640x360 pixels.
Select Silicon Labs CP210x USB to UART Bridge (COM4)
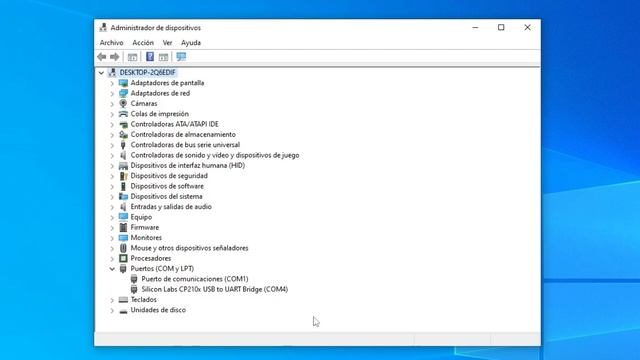point(215,289)
